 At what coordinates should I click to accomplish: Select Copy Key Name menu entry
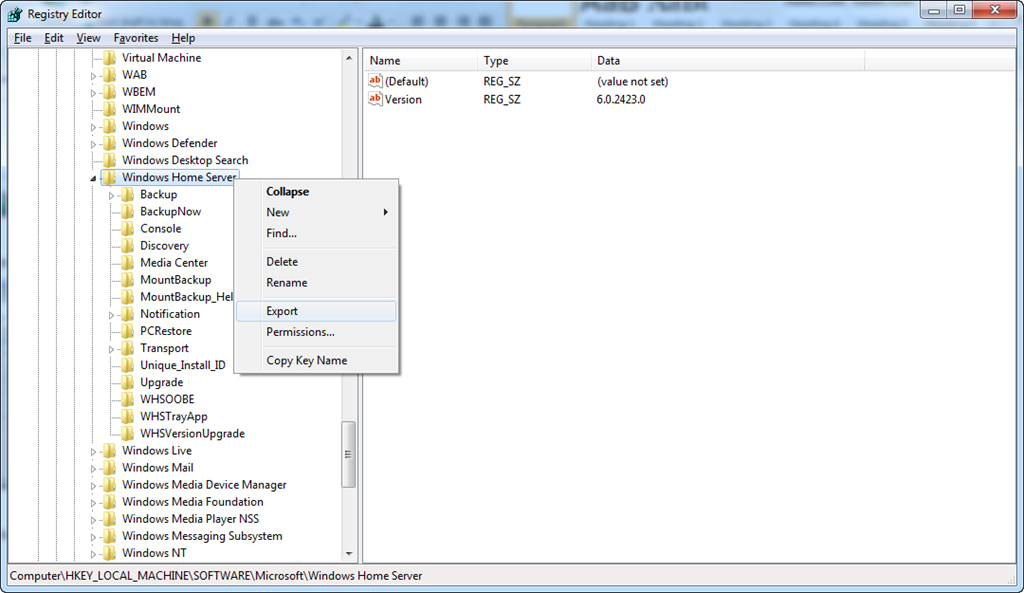coord(316,361)
